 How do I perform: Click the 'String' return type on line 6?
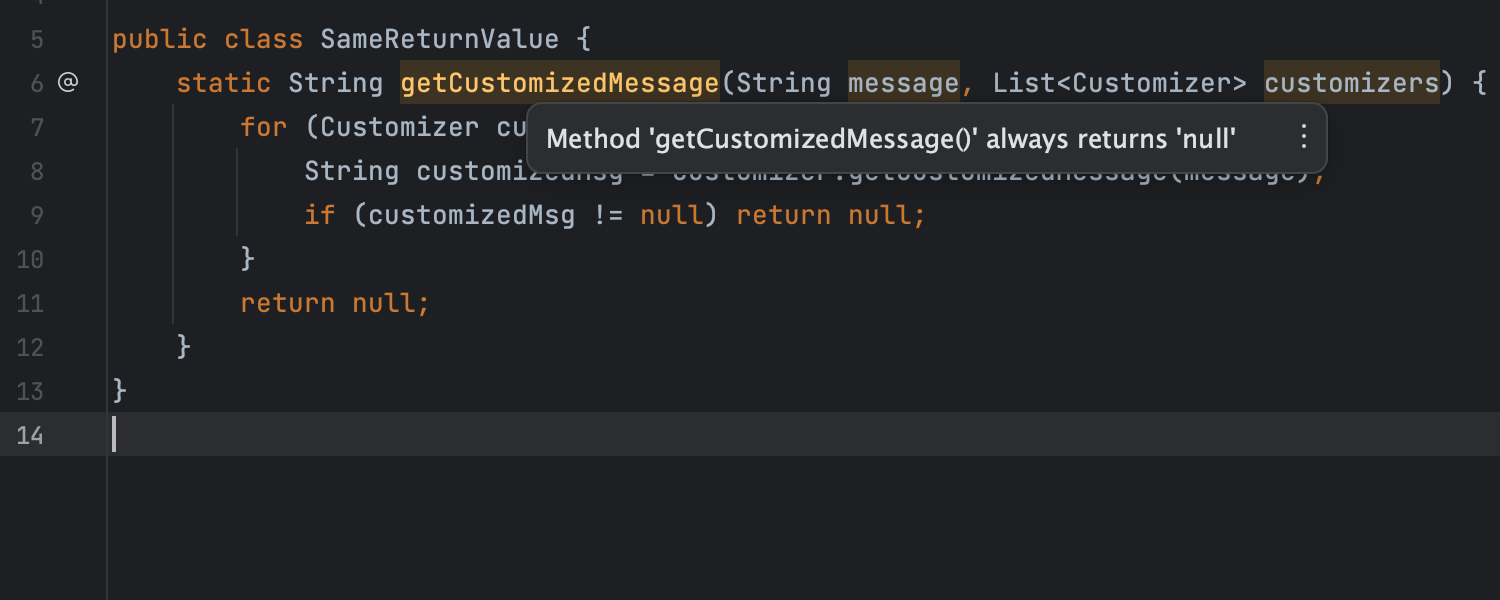pyautogui.click(x=335, y=83)
